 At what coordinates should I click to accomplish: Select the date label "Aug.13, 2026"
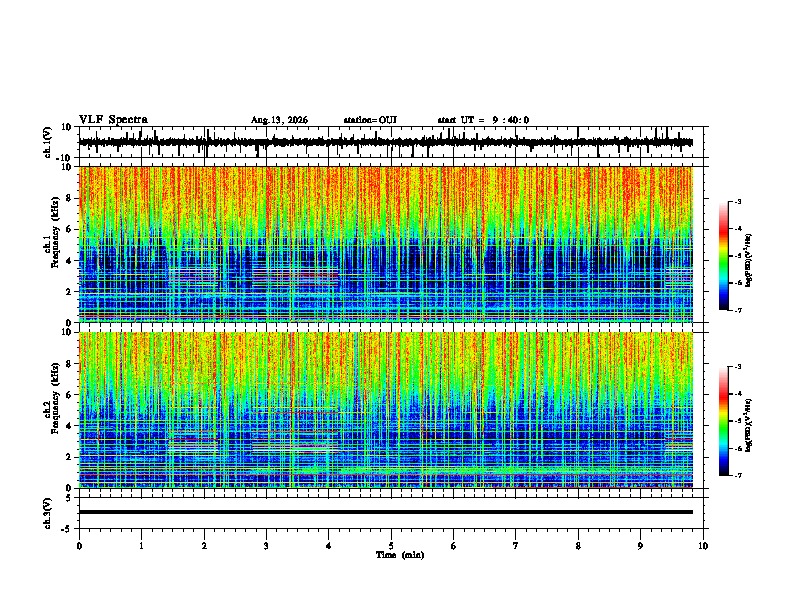[279, 120]
